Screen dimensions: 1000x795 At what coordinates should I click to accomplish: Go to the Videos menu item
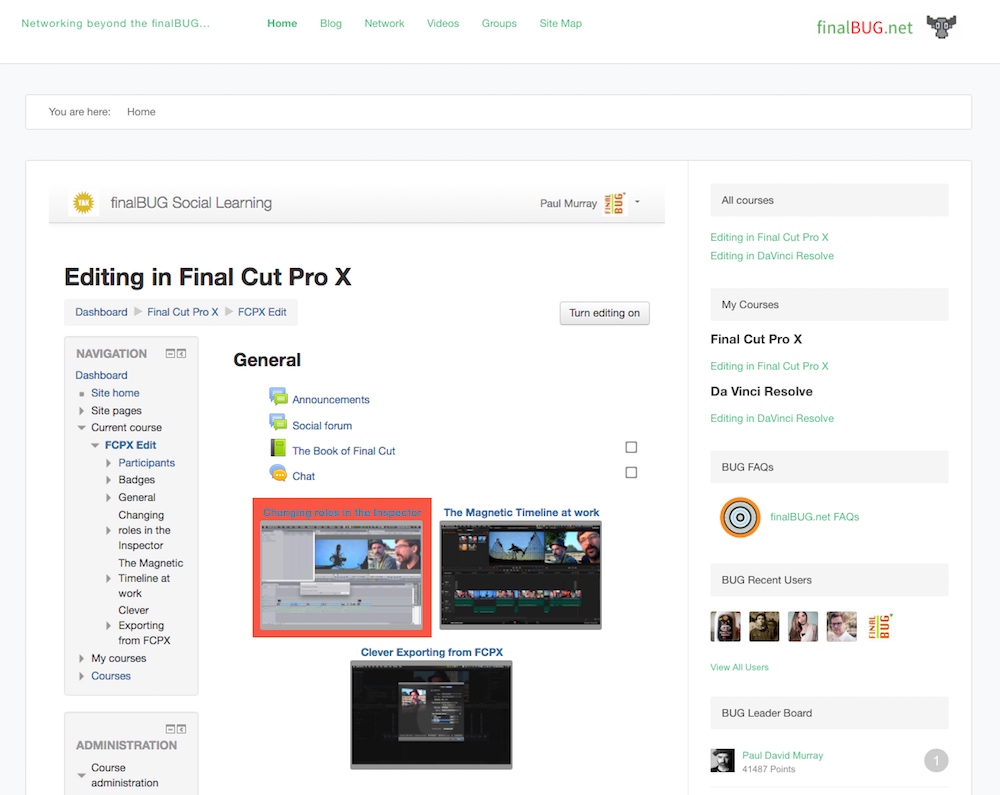(443, 23)
